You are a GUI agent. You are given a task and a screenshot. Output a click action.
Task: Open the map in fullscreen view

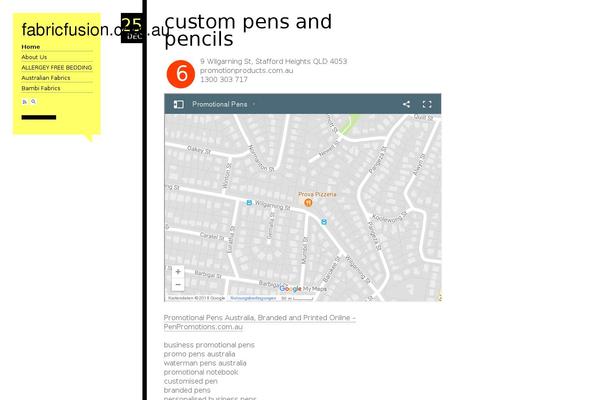click(427, 104)
